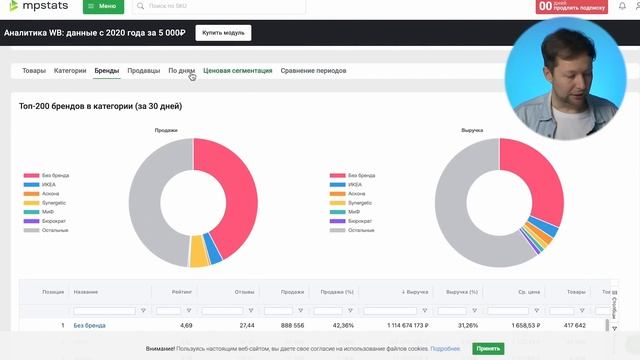The width and height of the screenshot is (640, 360).
Task: Select the Бренды tab
Action: pyautogui.click(x=107, y=71)
